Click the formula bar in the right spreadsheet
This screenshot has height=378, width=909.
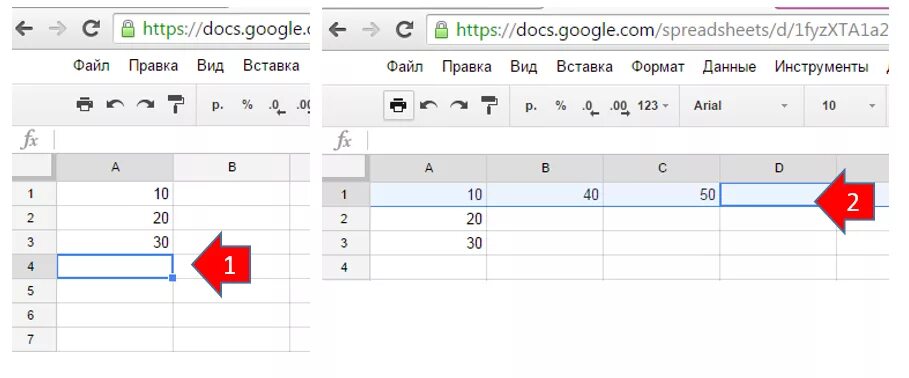coord(628,141)
